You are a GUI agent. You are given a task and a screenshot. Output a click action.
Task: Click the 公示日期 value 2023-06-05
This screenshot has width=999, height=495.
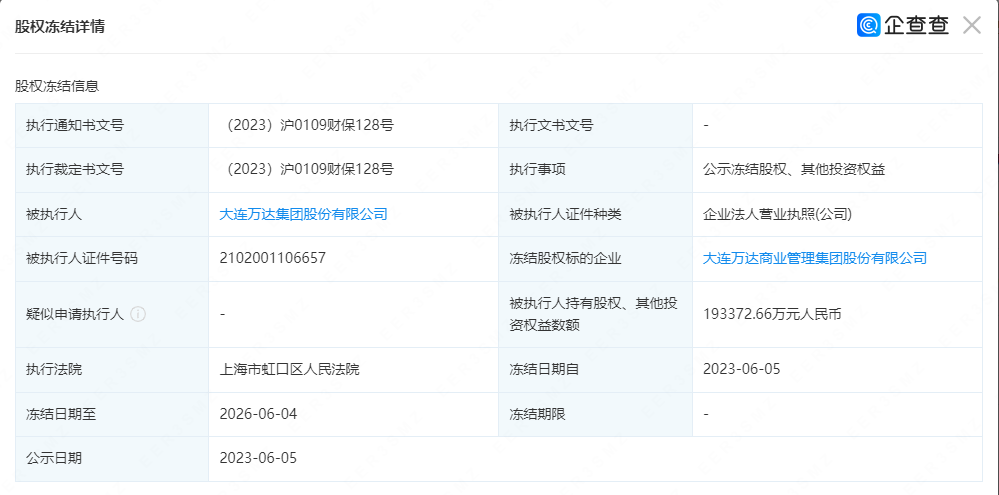pyautogui.click(x=258, y=458)
